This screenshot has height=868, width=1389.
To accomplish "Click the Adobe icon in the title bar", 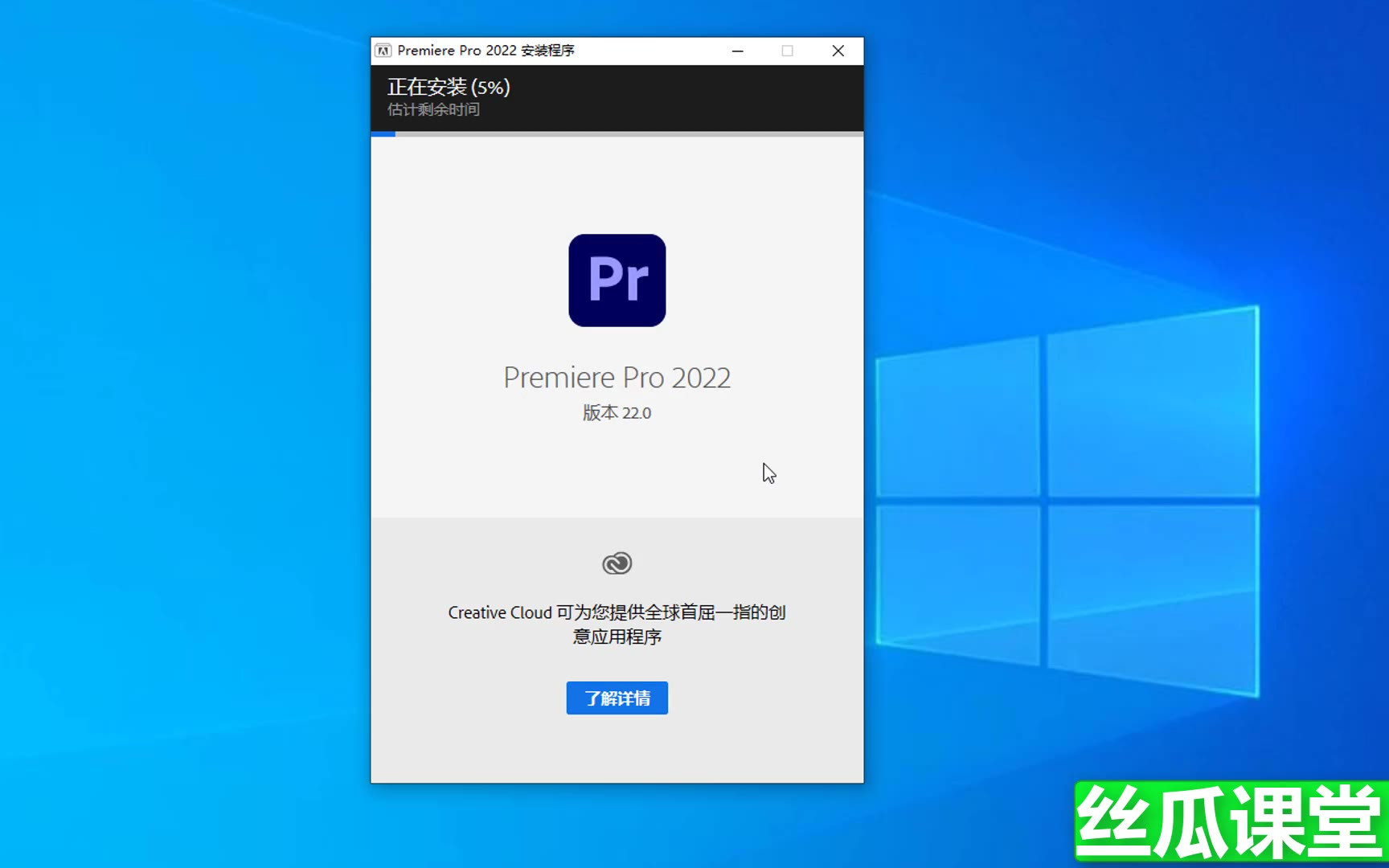I will pos(383,51).
